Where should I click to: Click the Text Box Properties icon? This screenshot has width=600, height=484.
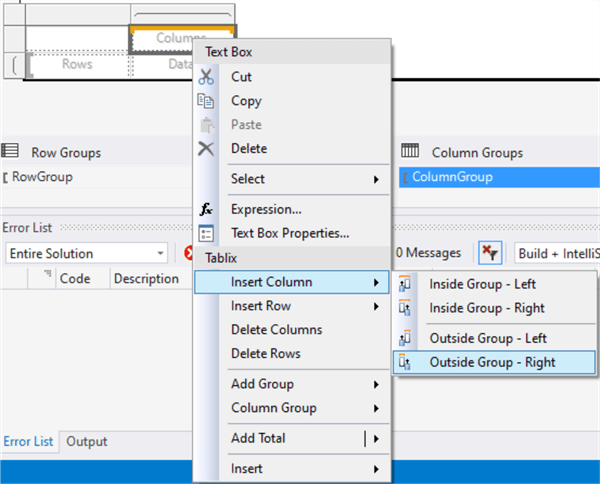coord(206,234)
